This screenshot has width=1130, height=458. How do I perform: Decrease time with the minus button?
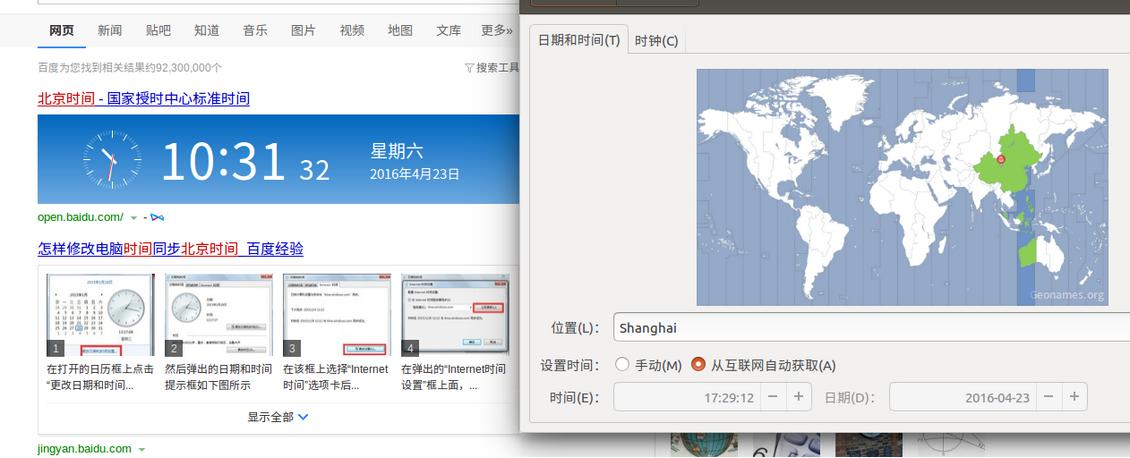point(773,397)
